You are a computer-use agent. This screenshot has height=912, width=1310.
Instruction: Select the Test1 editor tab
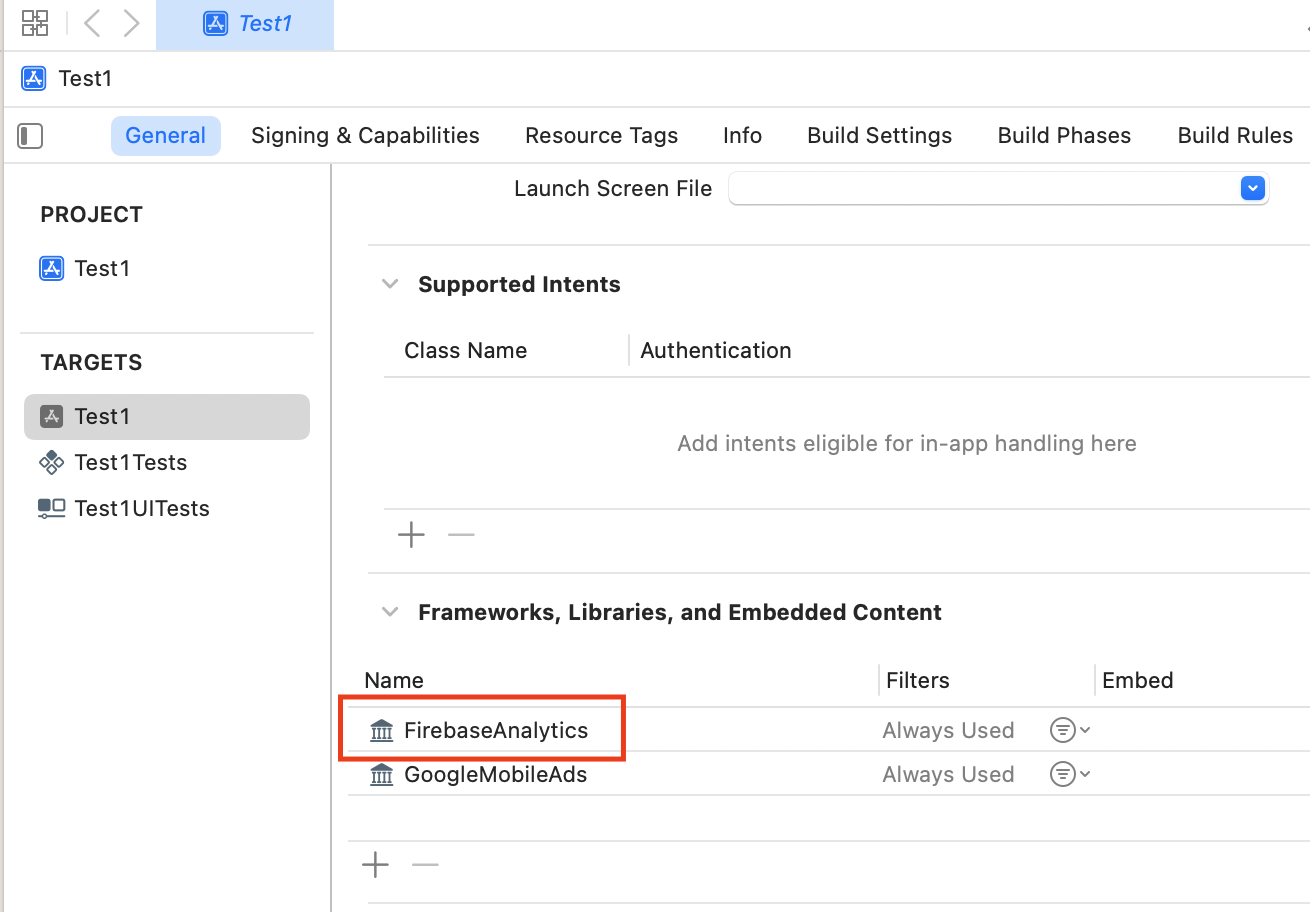click(x=245, y=24)
